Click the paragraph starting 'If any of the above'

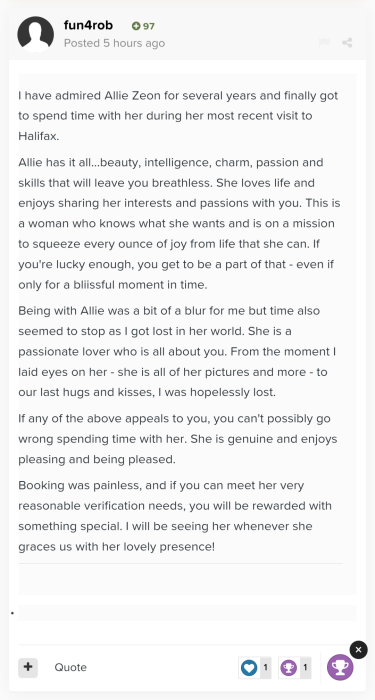click(x=180, y=439)
